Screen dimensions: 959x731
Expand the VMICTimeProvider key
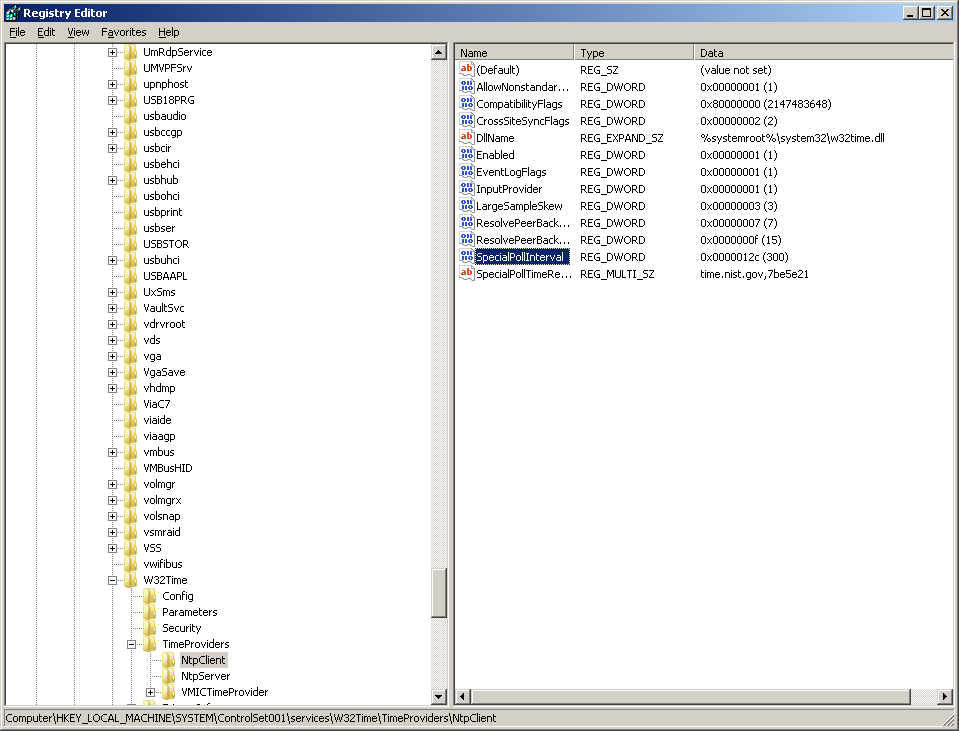pyautogui.click(x=150, y=692)
